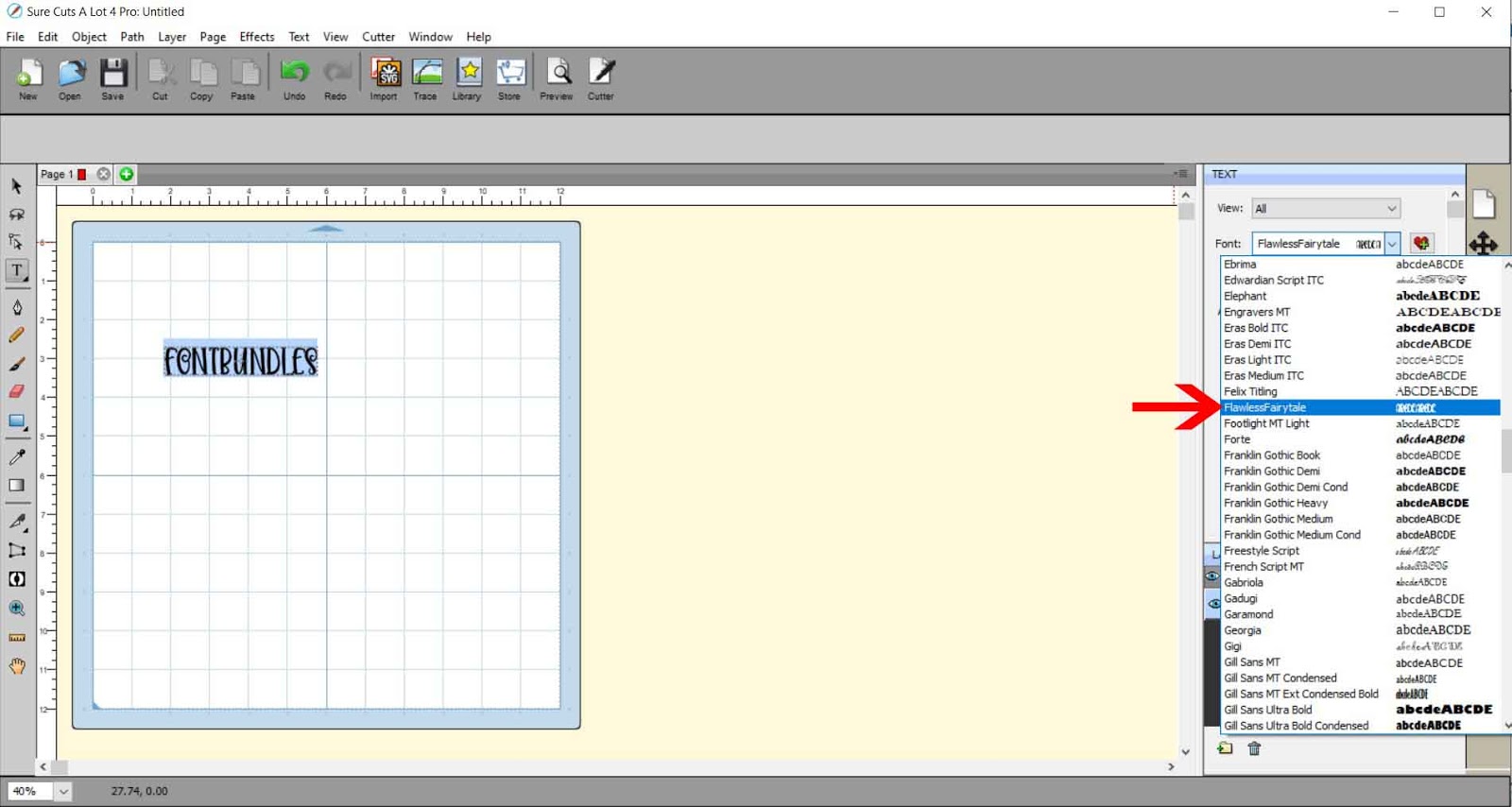The image size is (1512, 807).
Task: Choose the Georgia font from list
Action: click(x=1361, y=631)
